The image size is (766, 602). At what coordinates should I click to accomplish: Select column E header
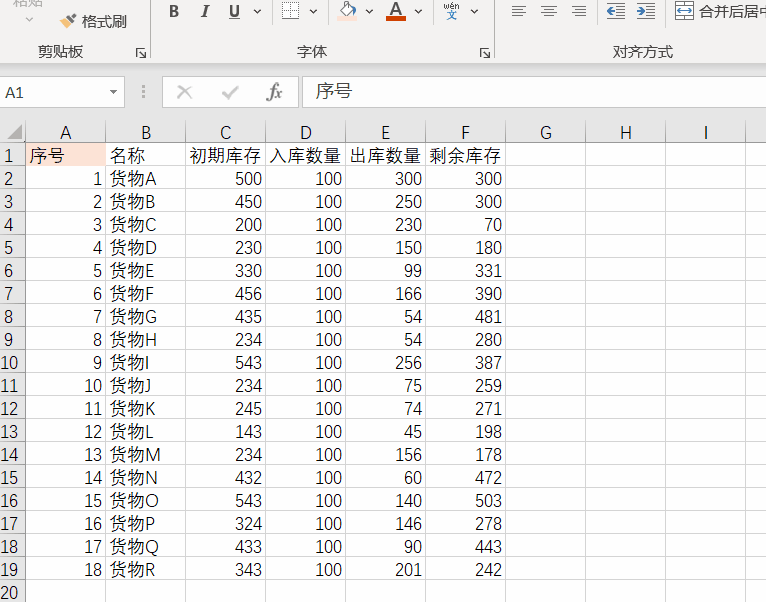385,132
